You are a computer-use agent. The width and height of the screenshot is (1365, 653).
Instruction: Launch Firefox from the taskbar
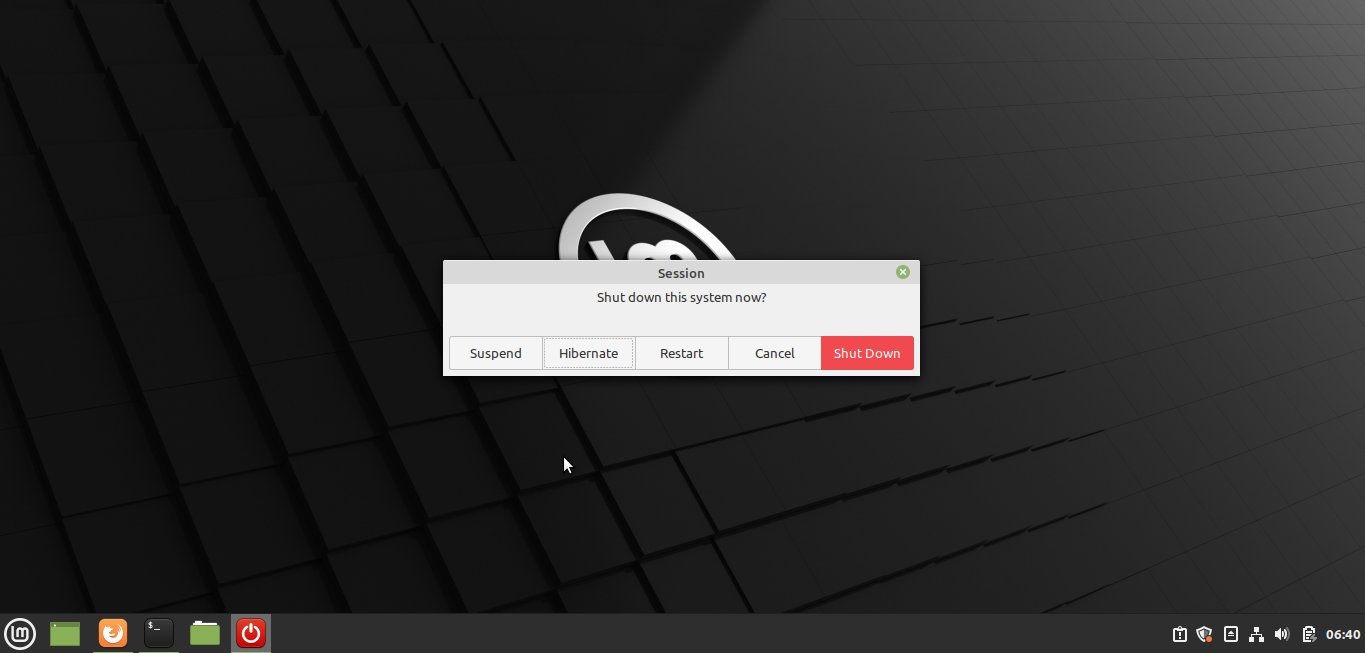[x=112, y=633]
